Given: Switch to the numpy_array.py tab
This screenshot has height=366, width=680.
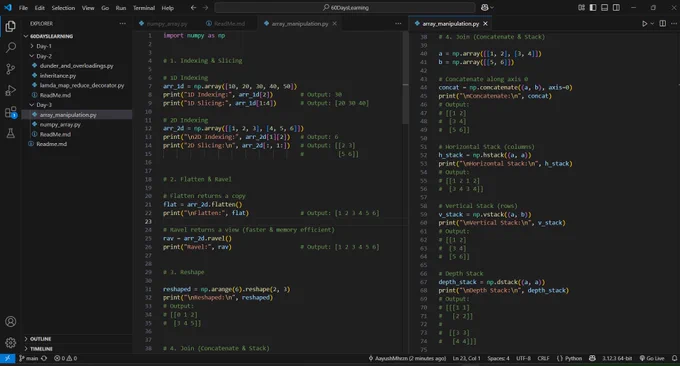Looking at the screenshot, I should coord(166,23).
